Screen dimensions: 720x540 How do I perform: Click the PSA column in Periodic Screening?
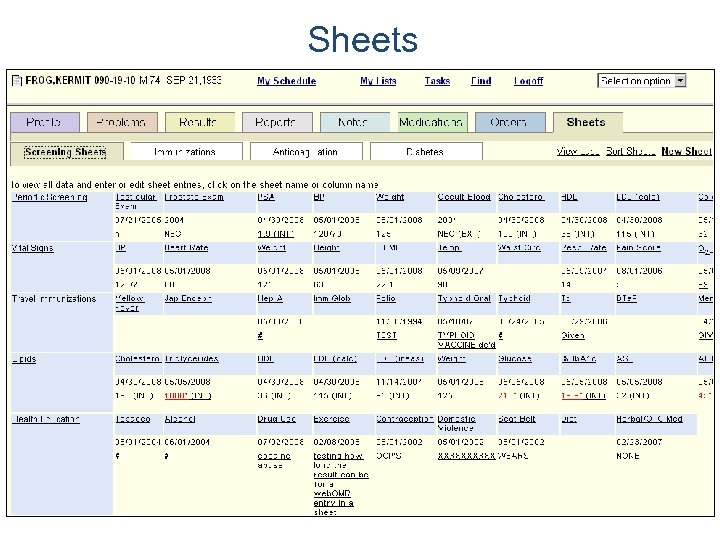[266, 197]
